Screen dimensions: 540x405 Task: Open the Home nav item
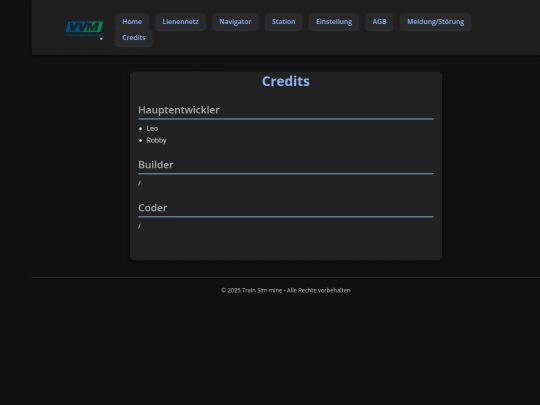132,22
